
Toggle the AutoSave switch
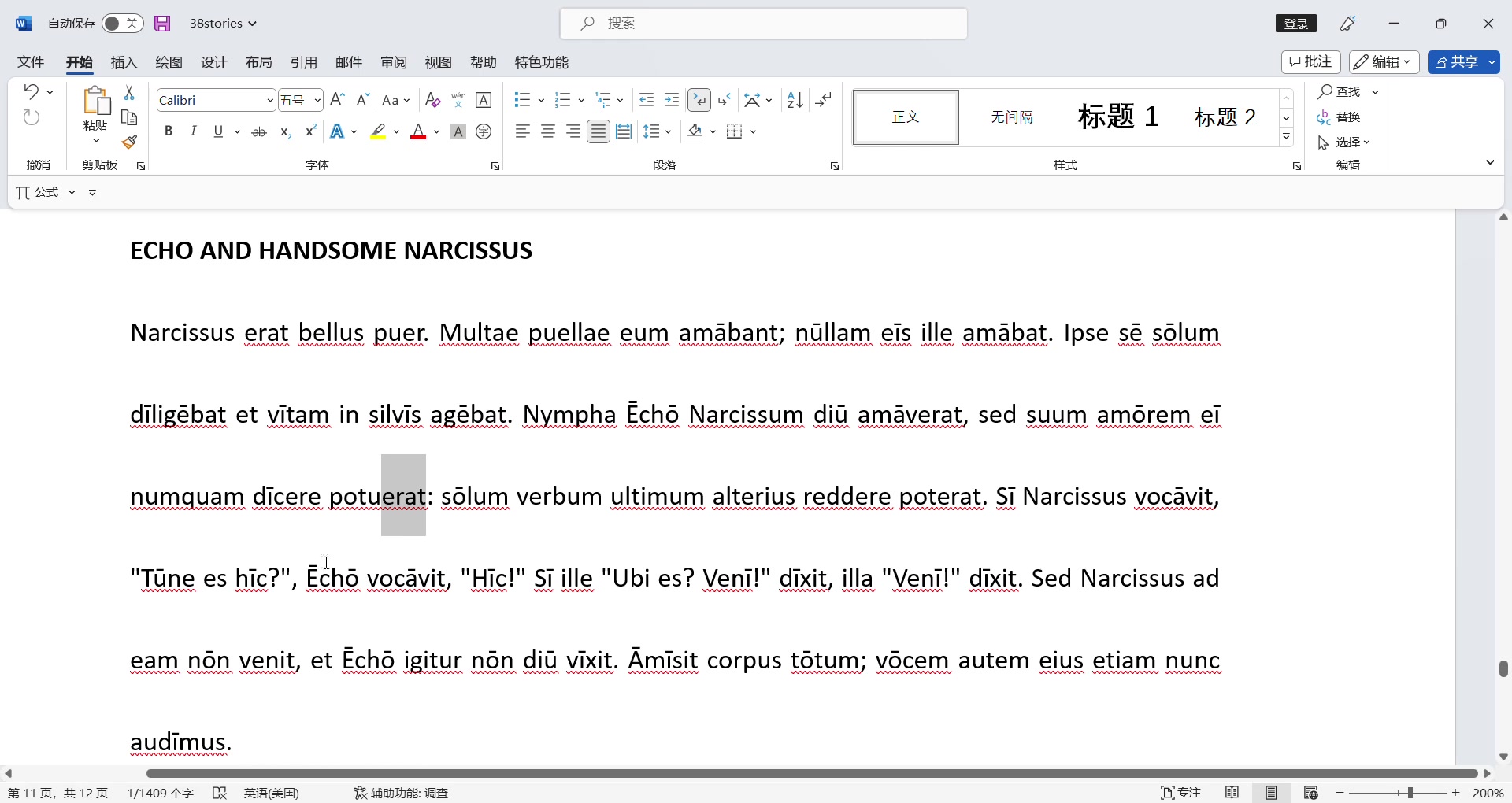123,24
